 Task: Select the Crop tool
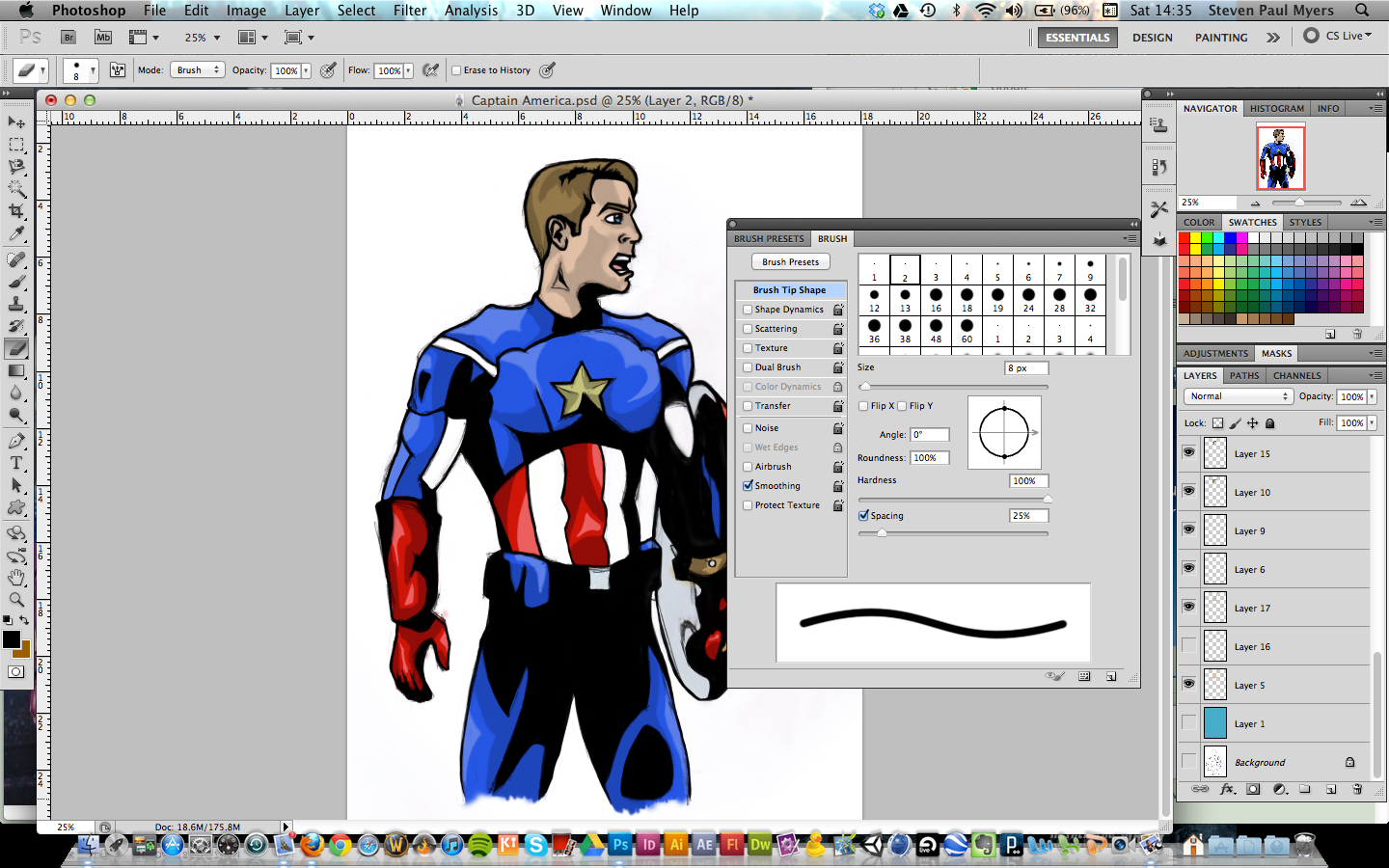click(16, 211)
